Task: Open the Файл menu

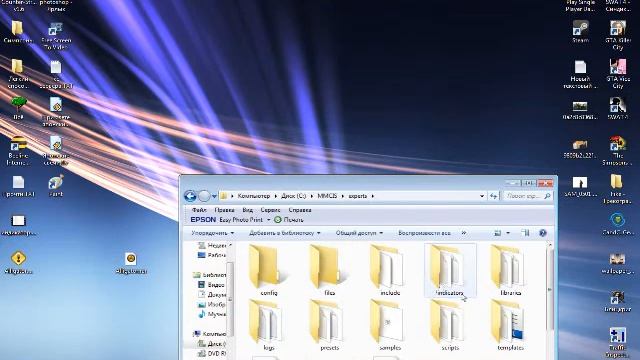Action: [x=199, y=210]
